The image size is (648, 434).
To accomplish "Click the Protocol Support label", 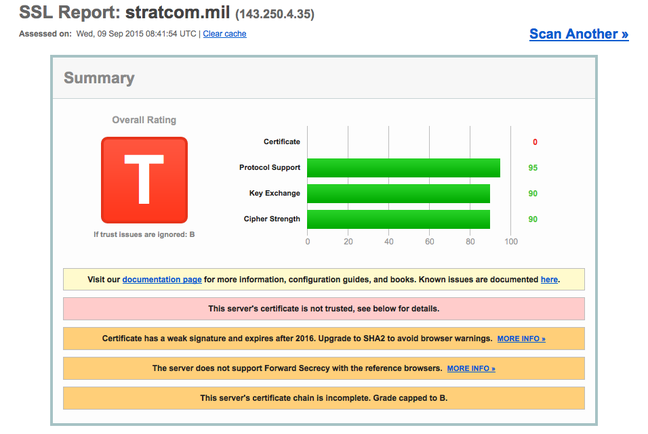I will (x=269, y=167).
